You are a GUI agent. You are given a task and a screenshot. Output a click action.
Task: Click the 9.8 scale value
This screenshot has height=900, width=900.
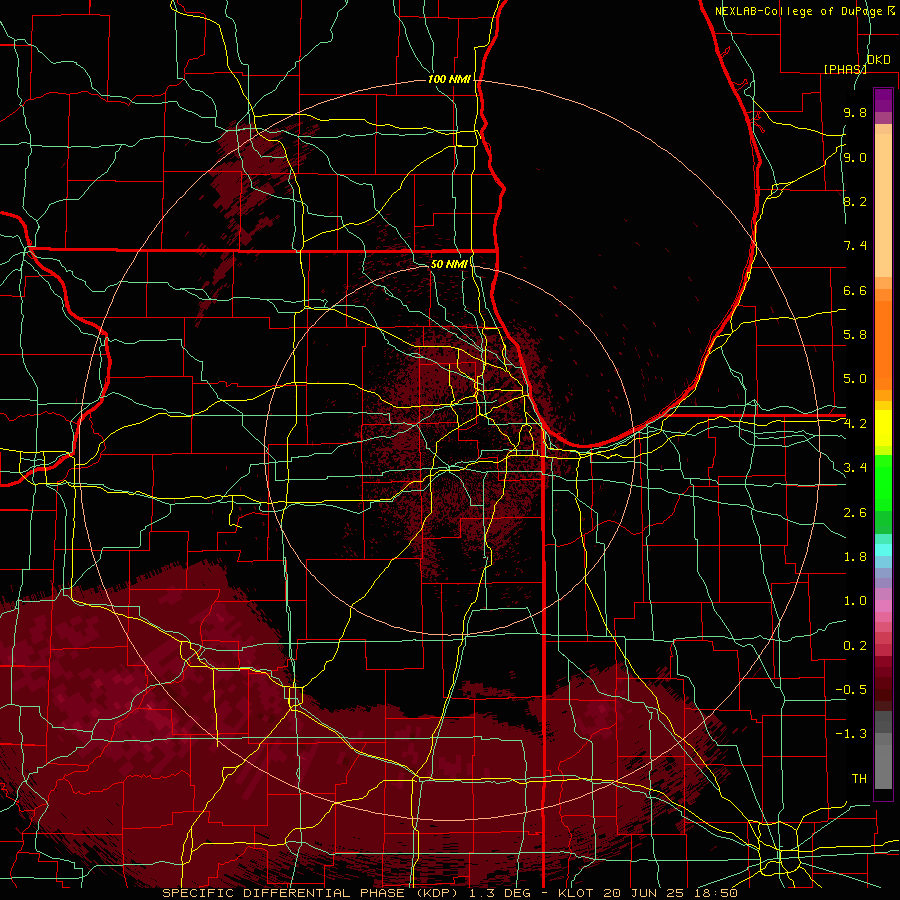[x=855, y=112]
